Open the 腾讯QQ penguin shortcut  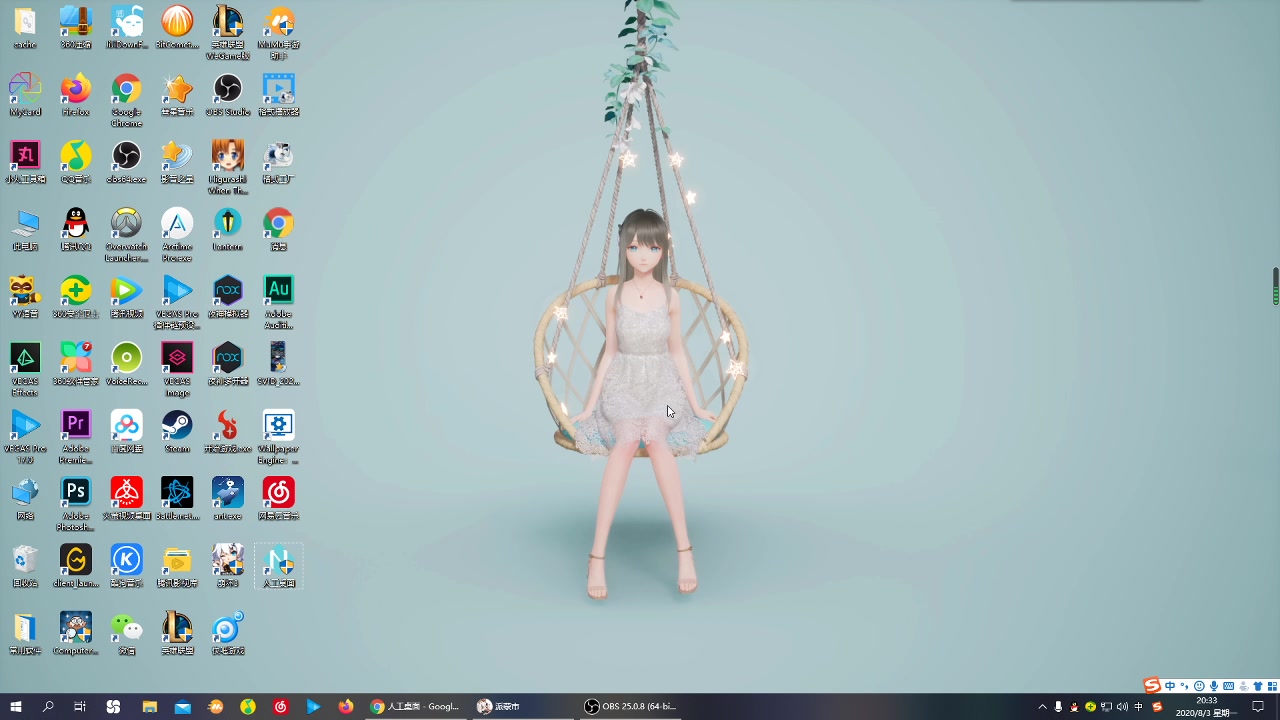tap(76, 229)
